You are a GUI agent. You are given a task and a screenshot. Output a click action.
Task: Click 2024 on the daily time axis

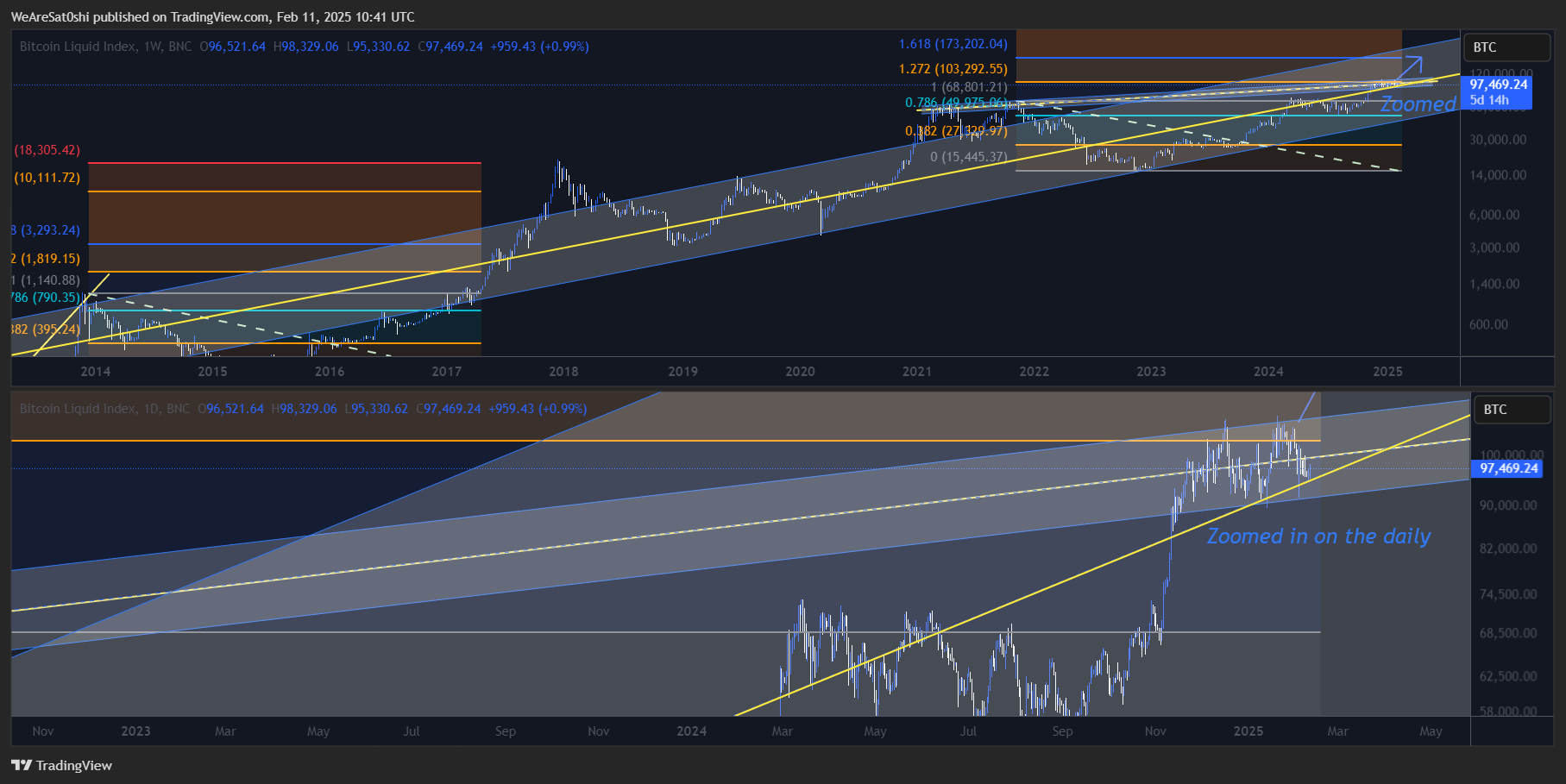point(691,731)
